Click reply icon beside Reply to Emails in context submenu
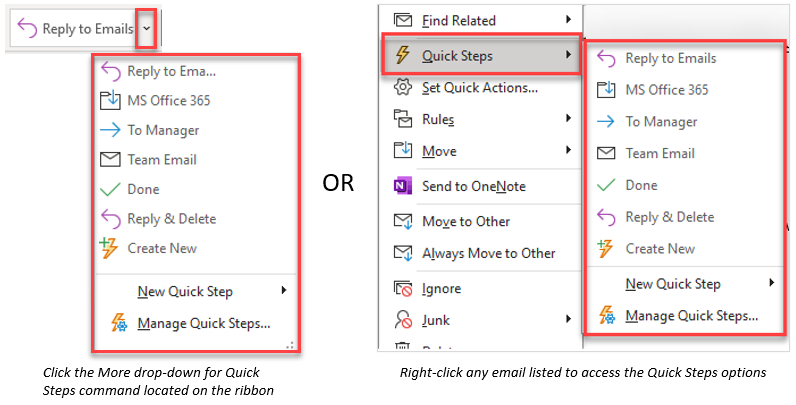Viewport: 796px width, 405px height. pos(606,58)
